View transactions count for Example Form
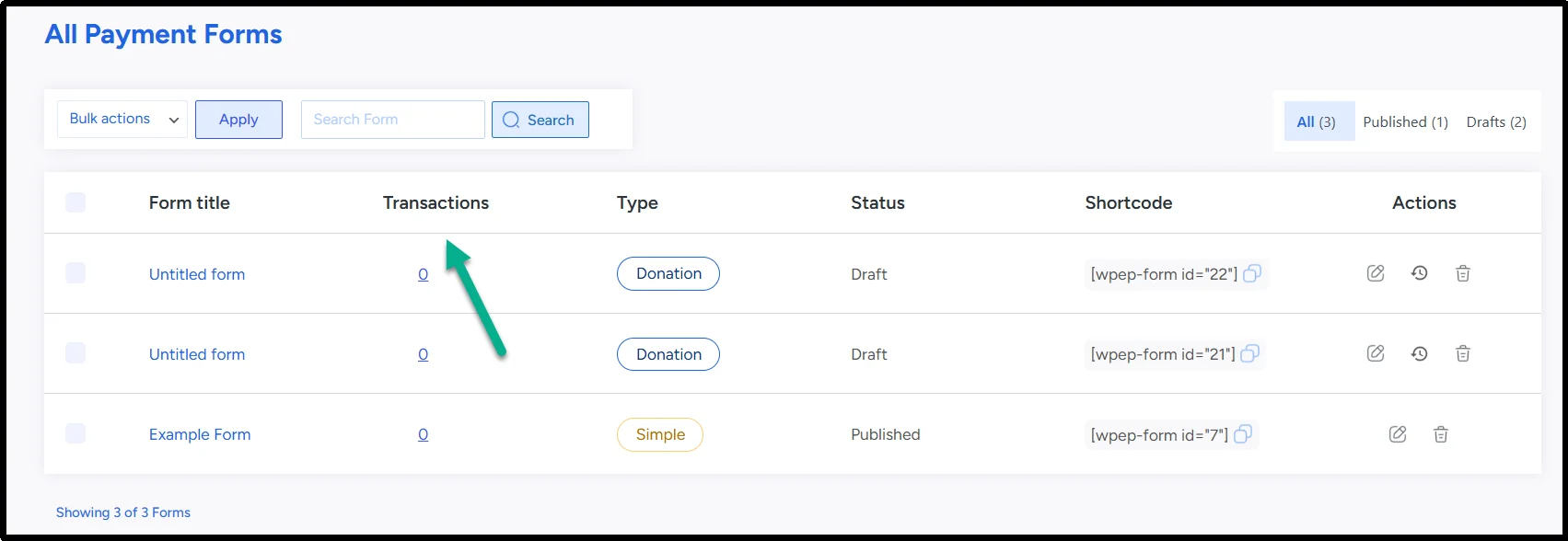The height and width of the screenshot is (541, 1568). click(423, 434)
